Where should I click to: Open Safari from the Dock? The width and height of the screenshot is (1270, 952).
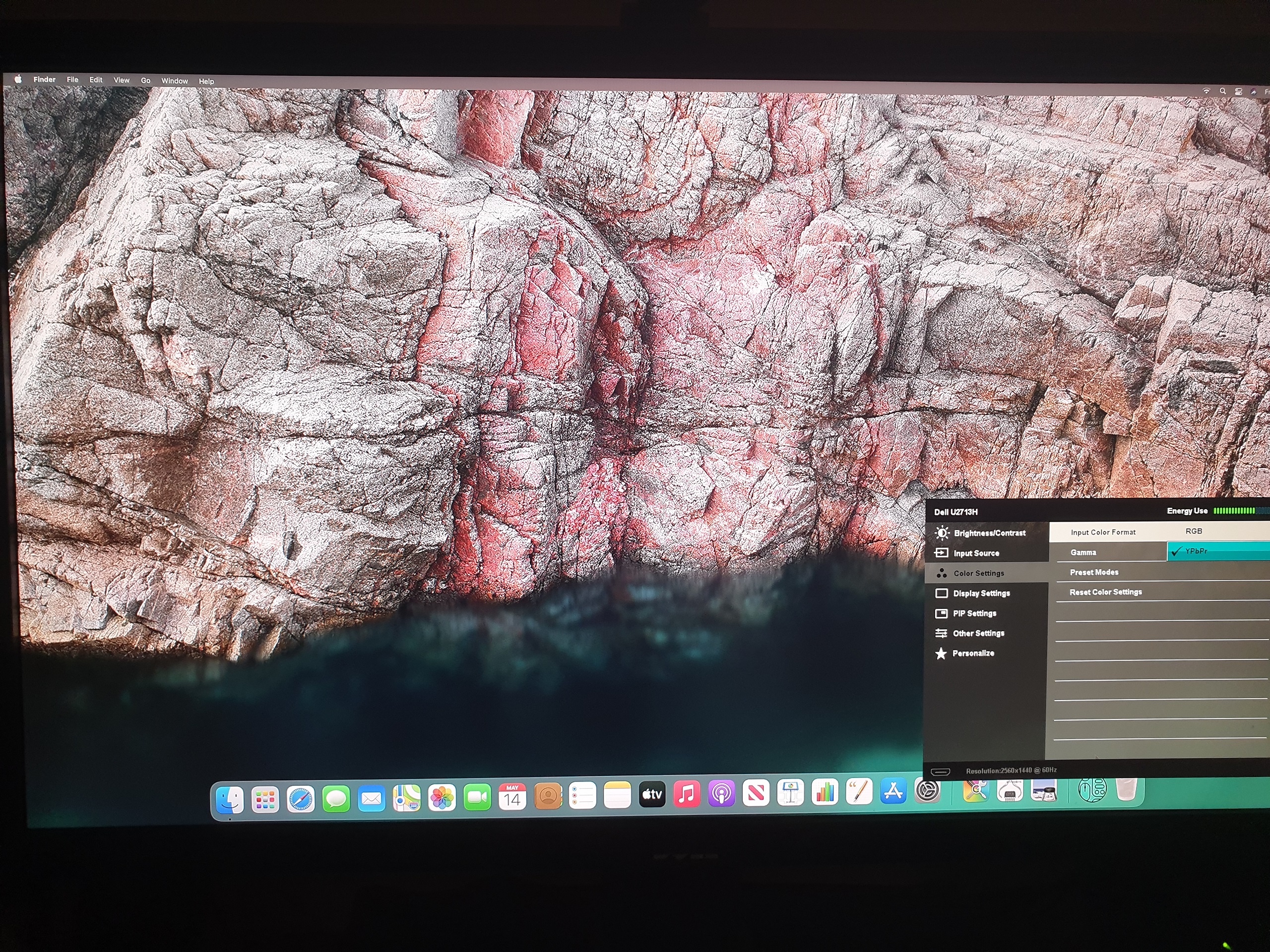click(x=301, y=799)
